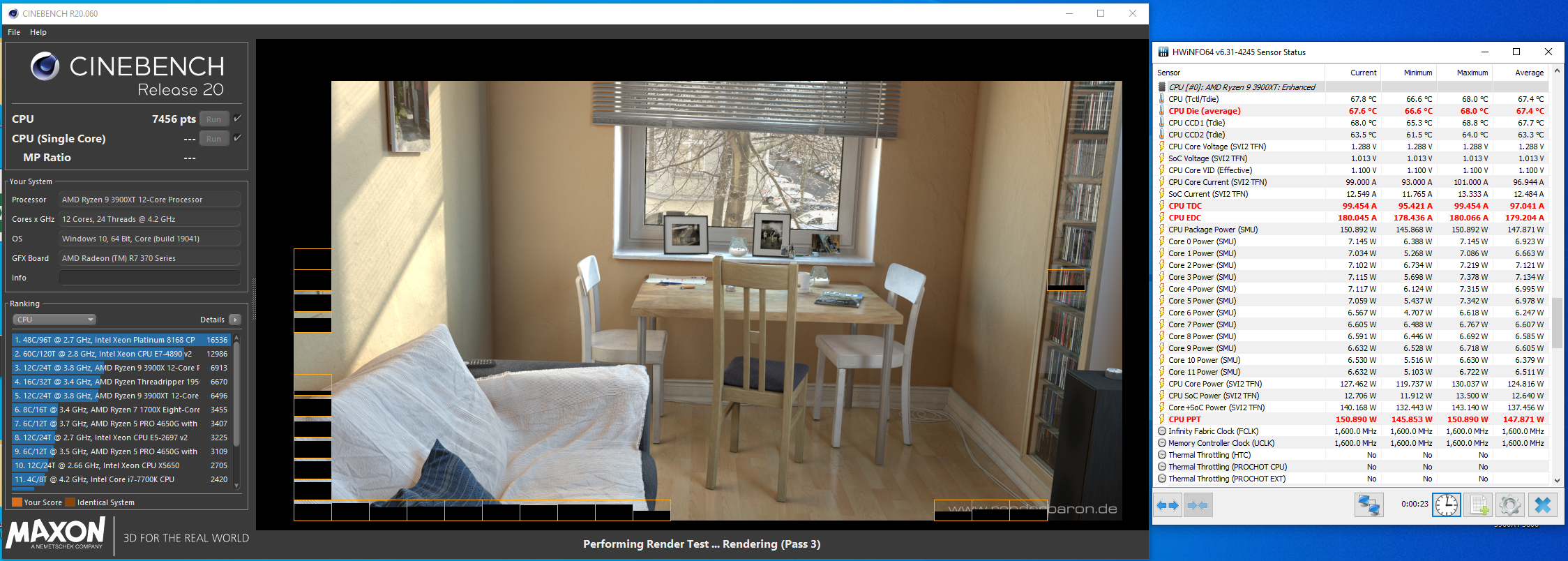Click the HWiNFO sensor list scroll up arrow
Viewport: 1568px width, 561px height.
click(1557, 72)
